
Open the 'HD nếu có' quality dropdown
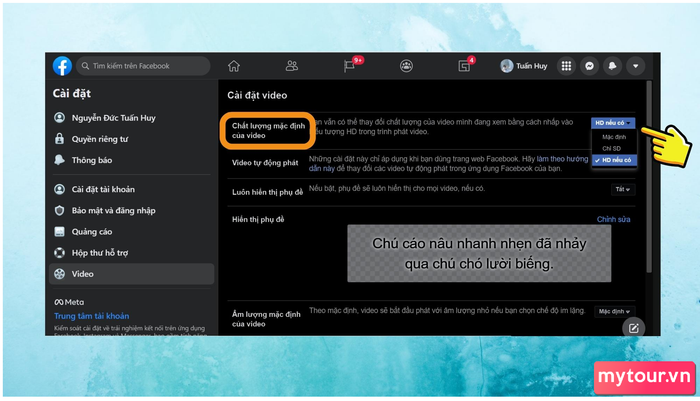612,122
